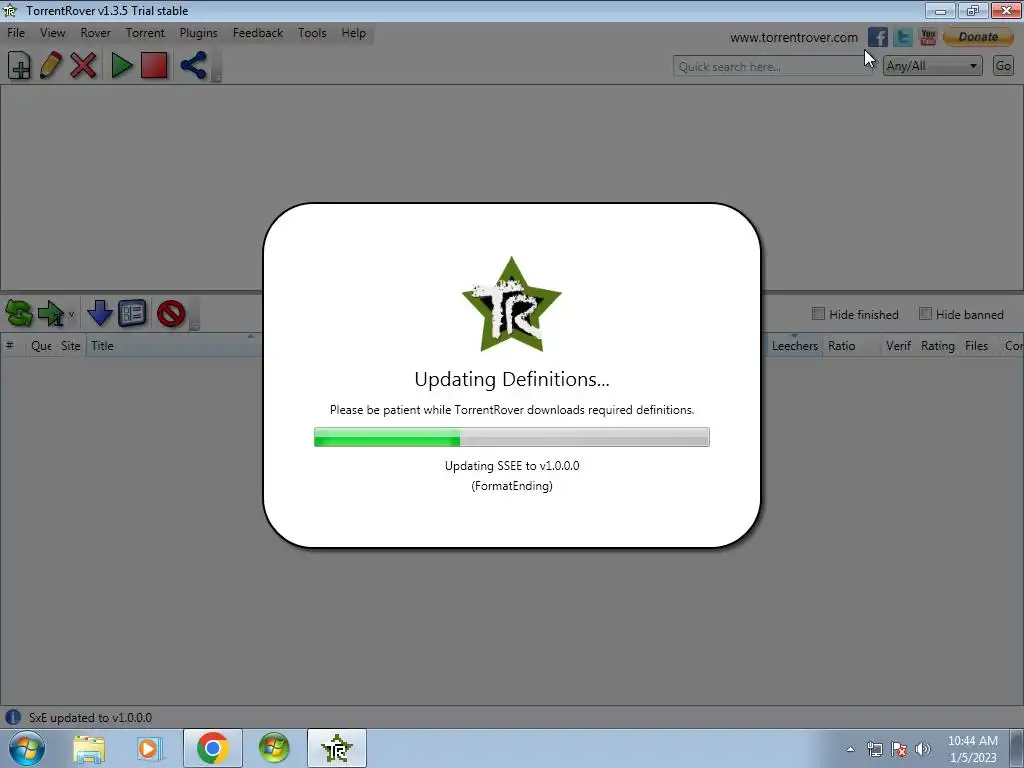The width and height of the screenshot is (1024, 768).
Task: Open the Rover menu
Action: point(95,33)
